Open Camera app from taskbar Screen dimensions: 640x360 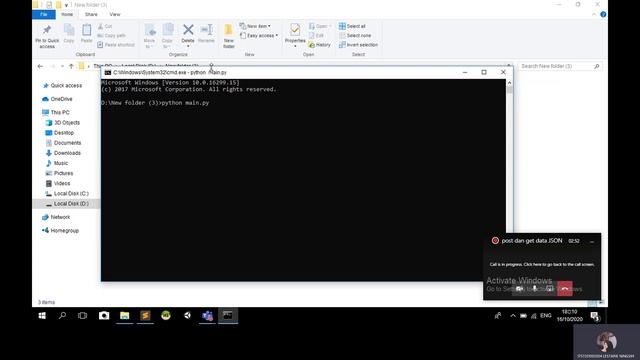(x=104, y=316)
